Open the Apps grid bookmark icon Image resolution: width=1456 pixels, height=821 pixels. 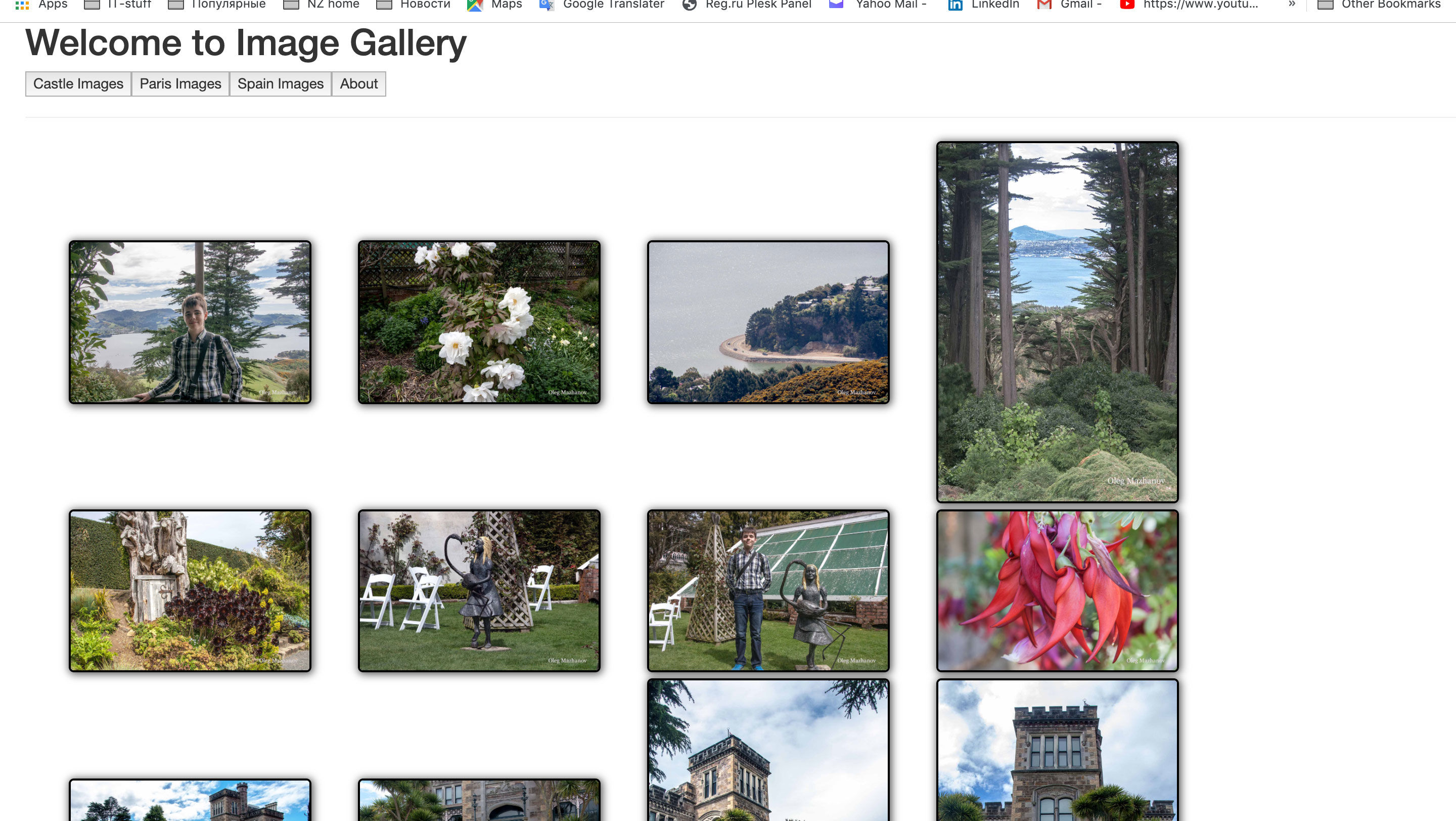tap(21, 5)
